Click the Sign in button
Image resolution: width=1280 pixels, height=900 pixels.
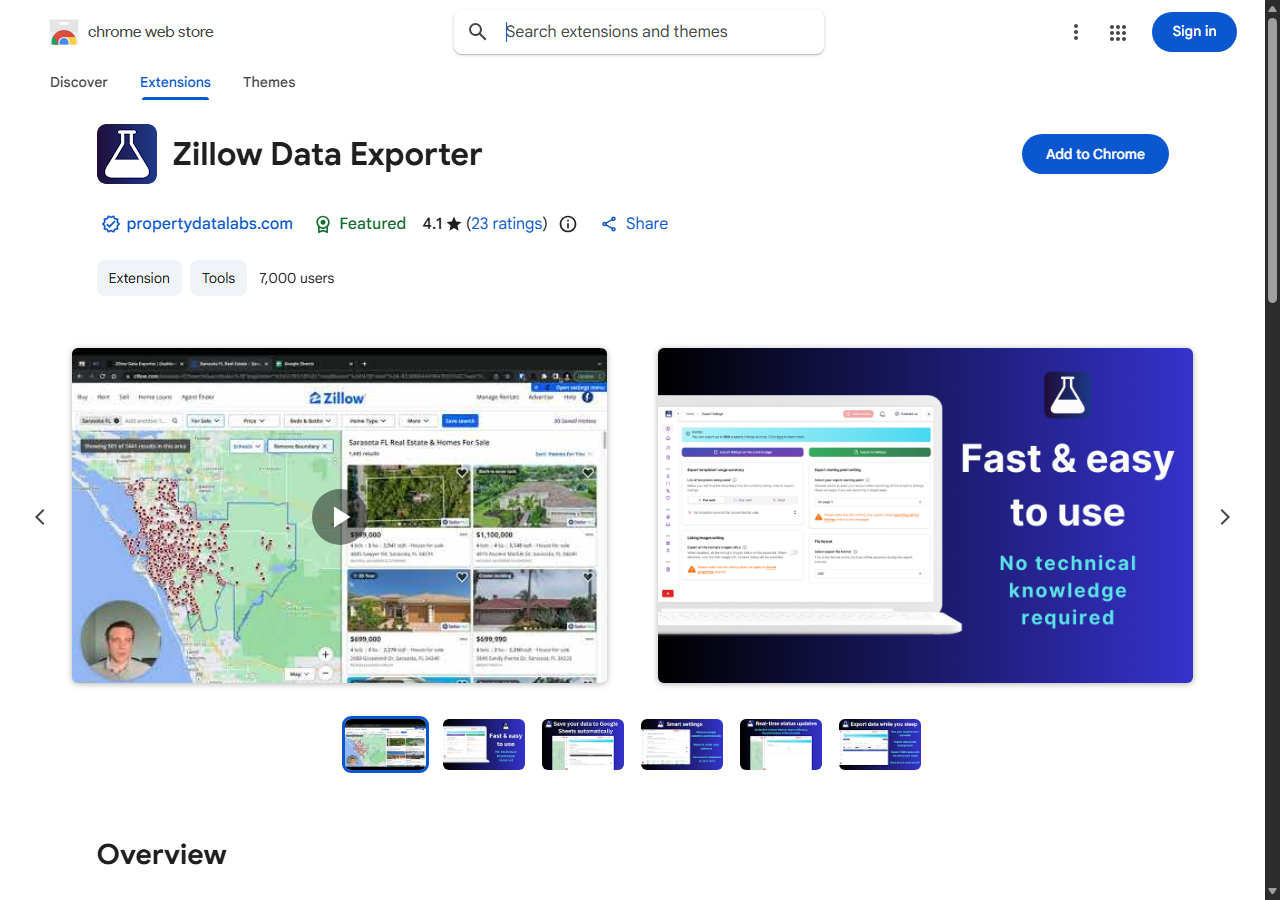1194,32
